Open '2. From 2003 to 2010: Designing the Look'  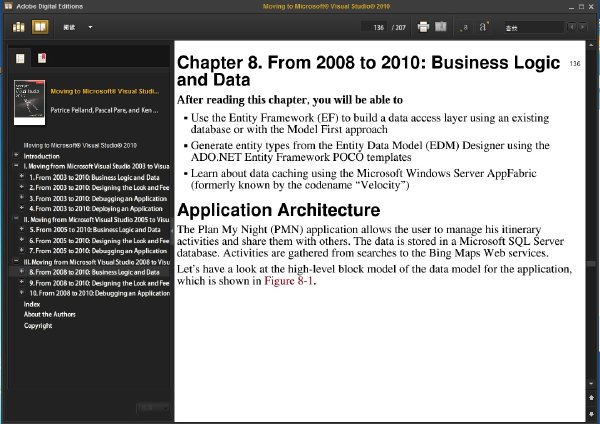pos(99,188)
